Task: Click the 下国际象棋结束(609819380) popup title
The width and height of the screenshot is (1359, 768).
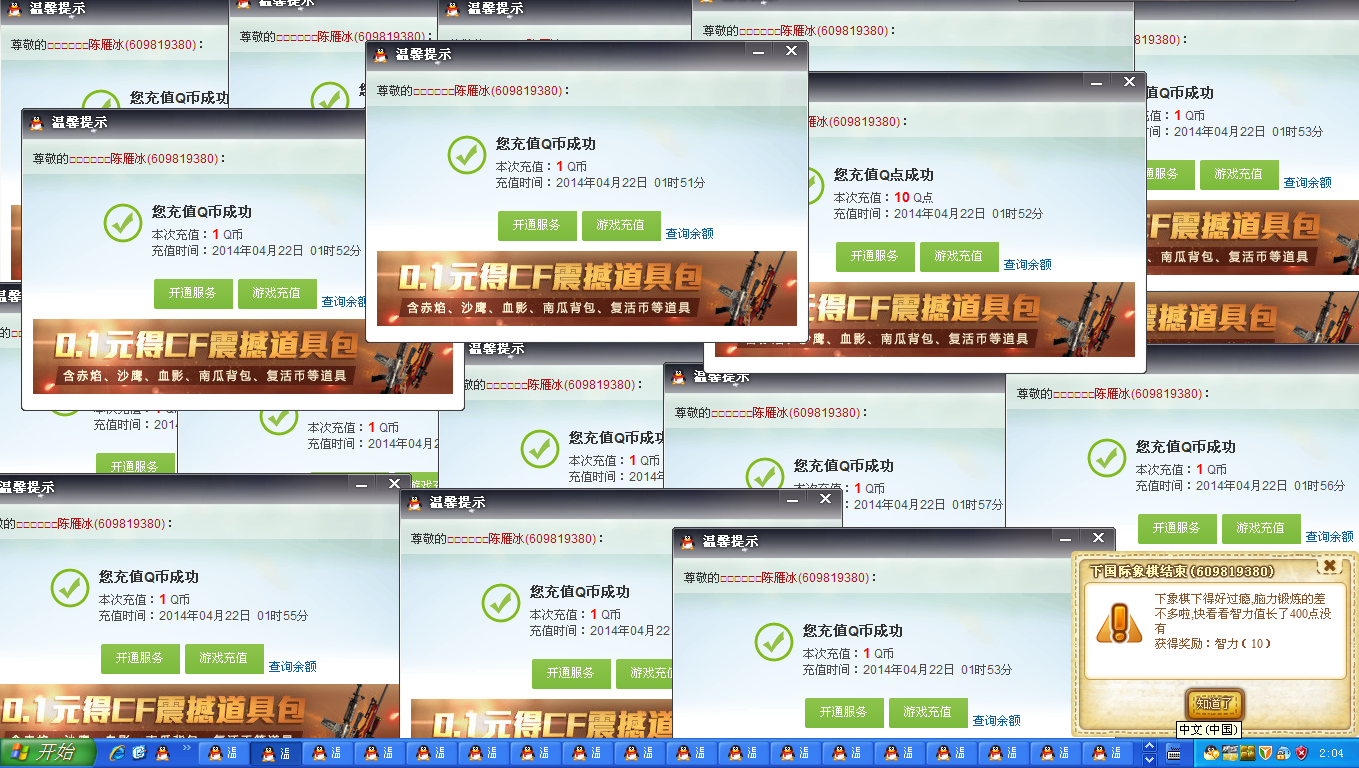Action: (x=1182, y=572)
